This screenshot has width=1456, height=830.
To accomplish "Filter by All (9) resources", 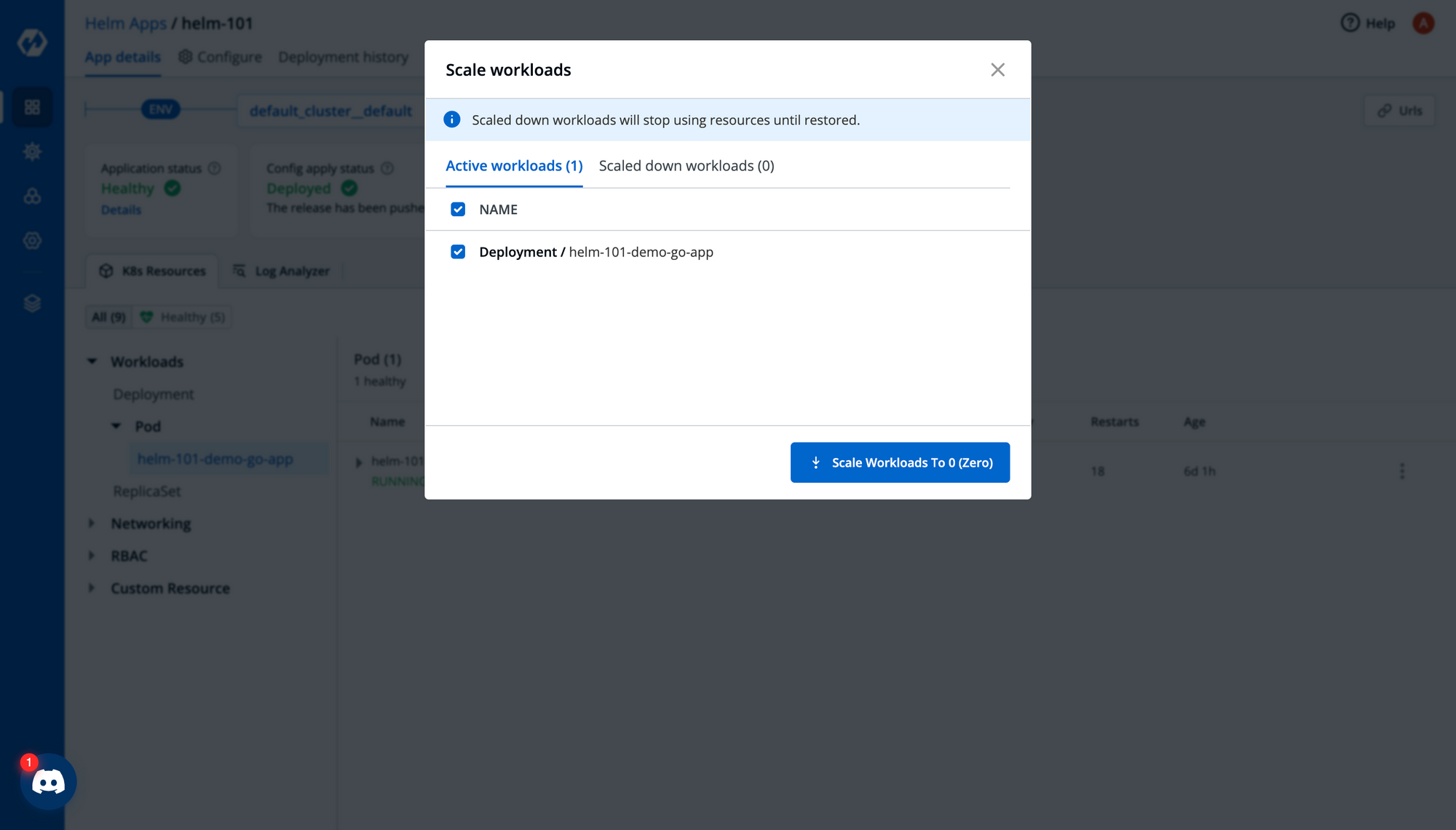I will (108, 317).
